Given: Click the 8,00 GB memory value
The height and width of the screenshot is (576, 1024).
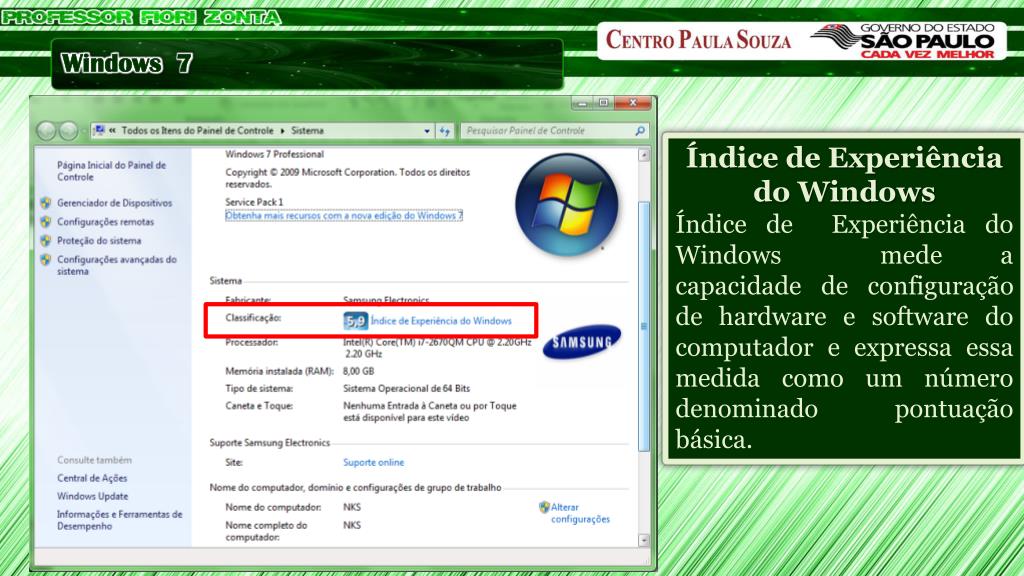Looking at the screenshot, I should 359,372.
